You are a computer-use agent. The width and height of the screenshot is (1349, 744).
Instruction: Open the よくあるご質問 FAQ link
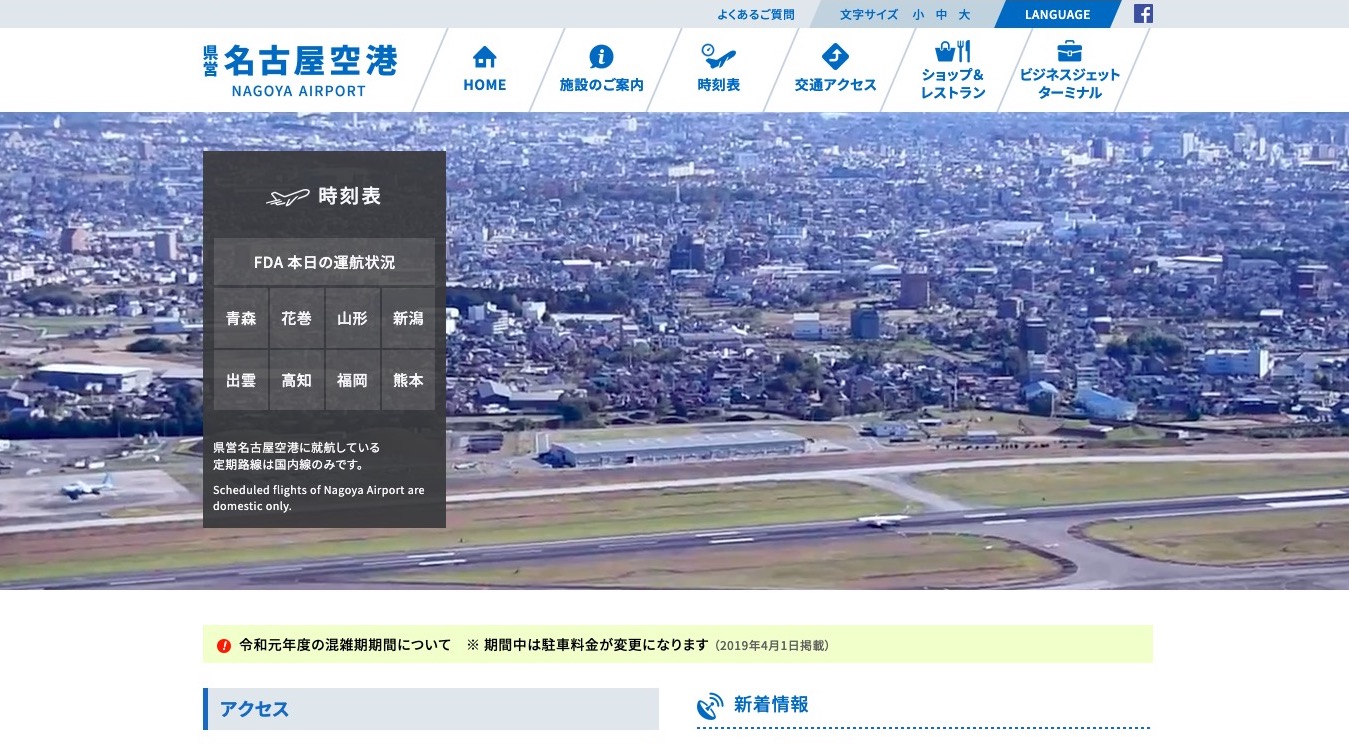pos(755,15)
